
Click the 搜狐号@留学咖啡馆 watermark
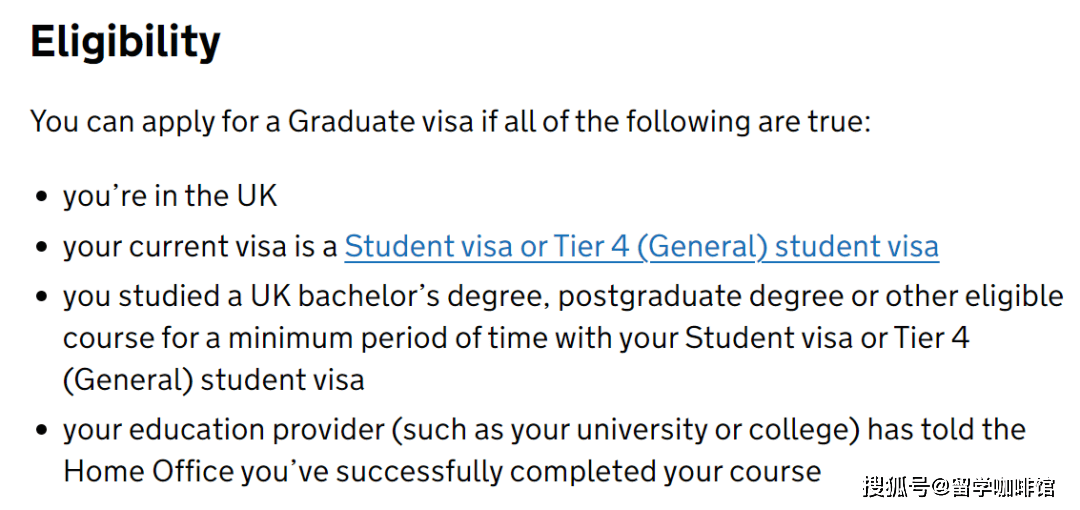[959, 486]
